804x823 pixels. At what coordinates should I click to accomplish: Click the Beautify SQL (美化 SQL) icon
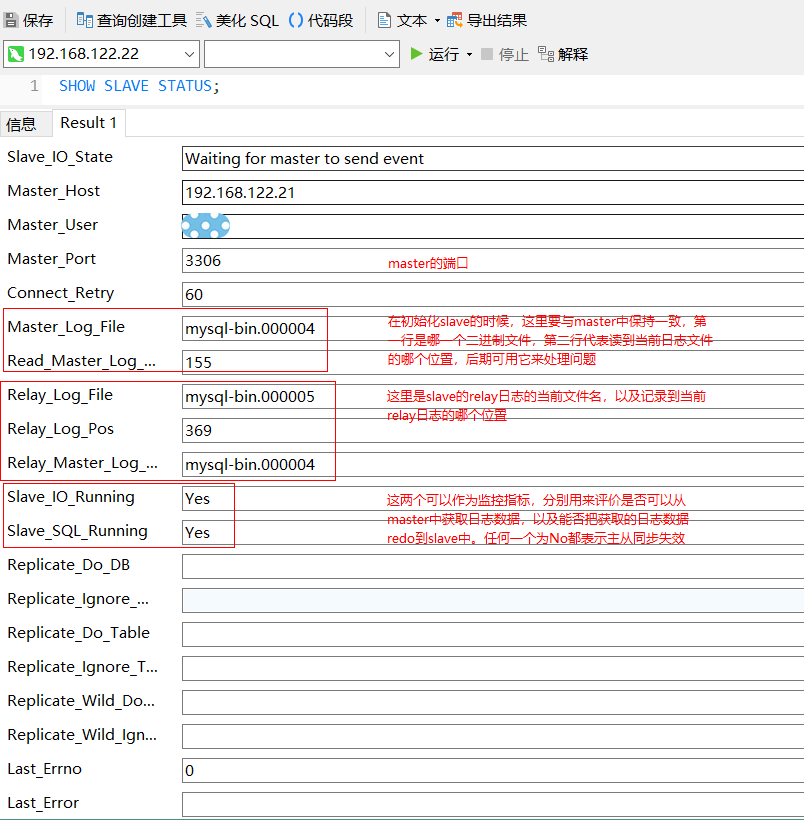(x=204, y=20)
